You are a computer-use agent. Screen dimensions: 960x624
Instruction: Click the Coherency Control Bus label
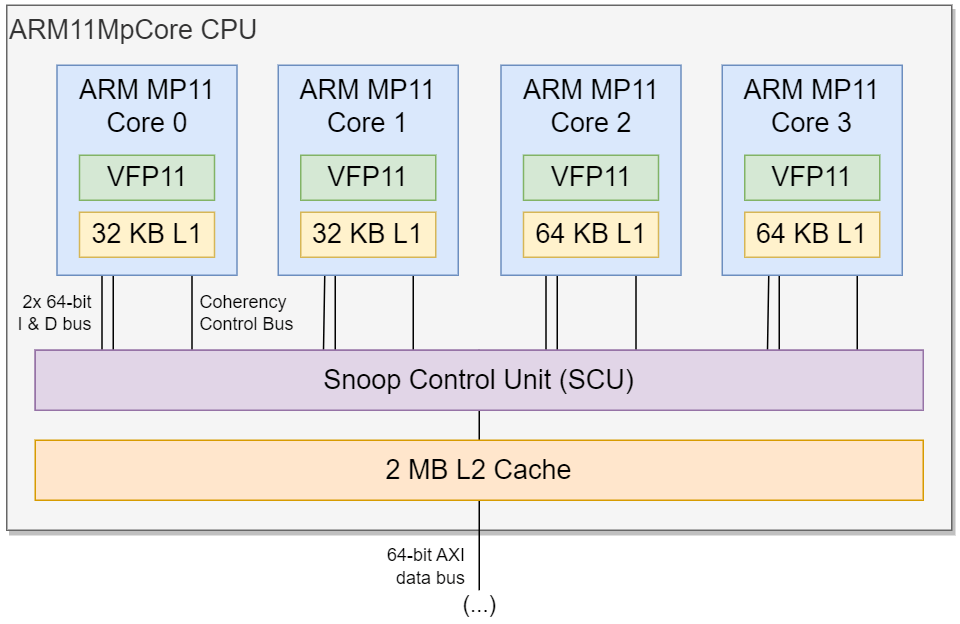pyautogui.click(x=246, y=313)
